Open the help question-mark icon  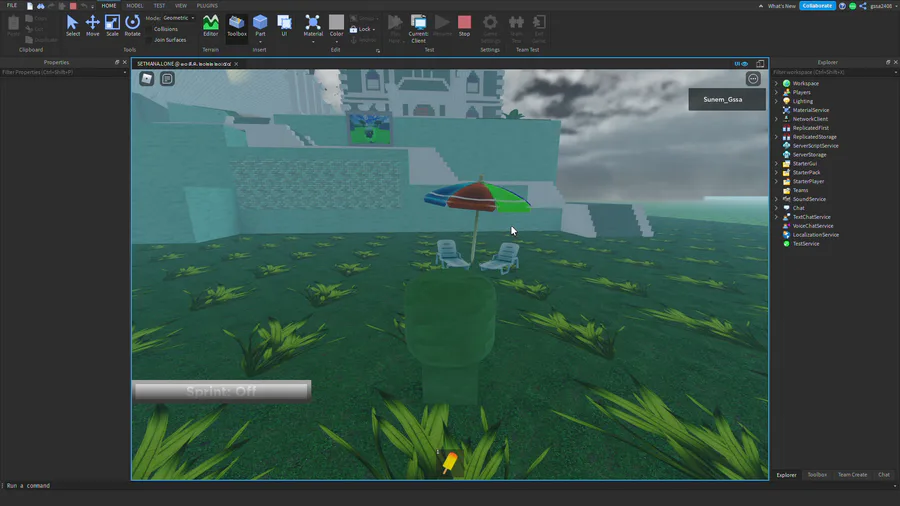coord(842,6)
